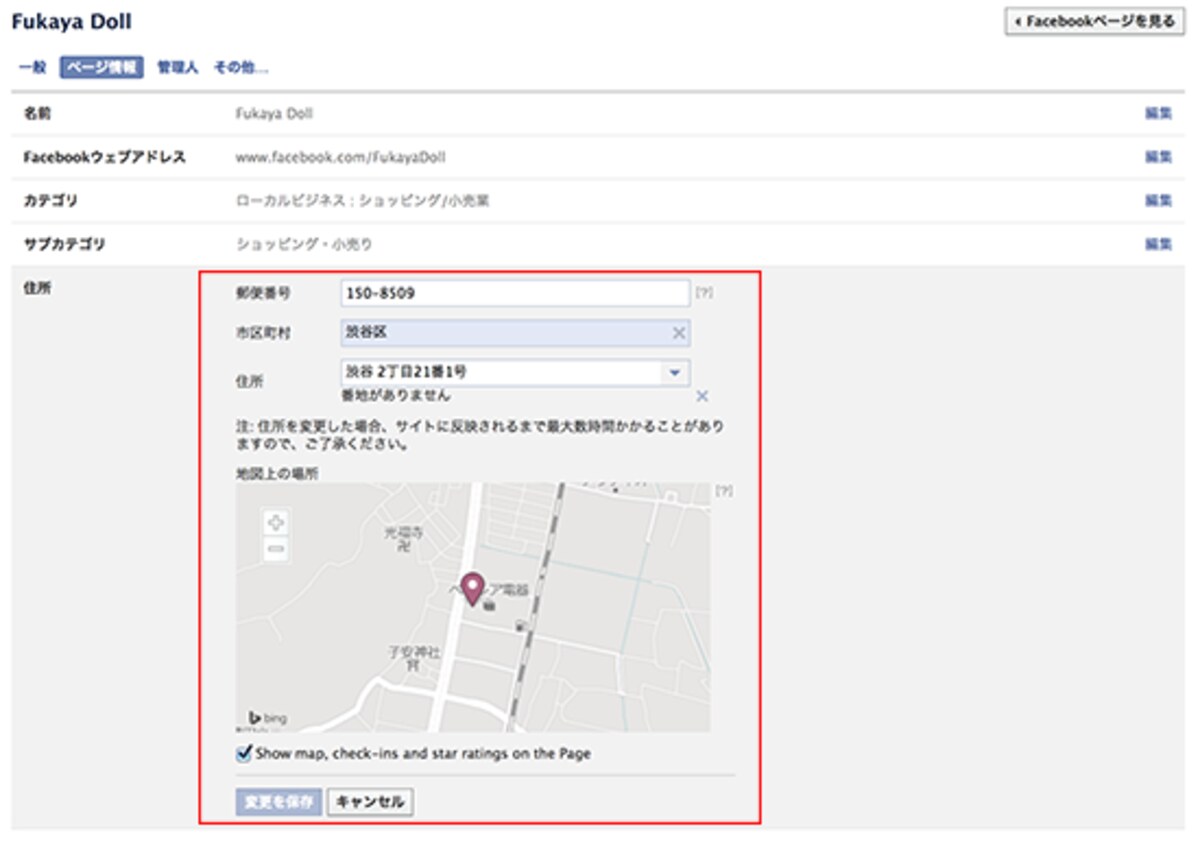The height and width of the screenshot is (842, 1200).
Task: Clear the 渋谷区 city field with X icon
Action: (x=678, y=333)
